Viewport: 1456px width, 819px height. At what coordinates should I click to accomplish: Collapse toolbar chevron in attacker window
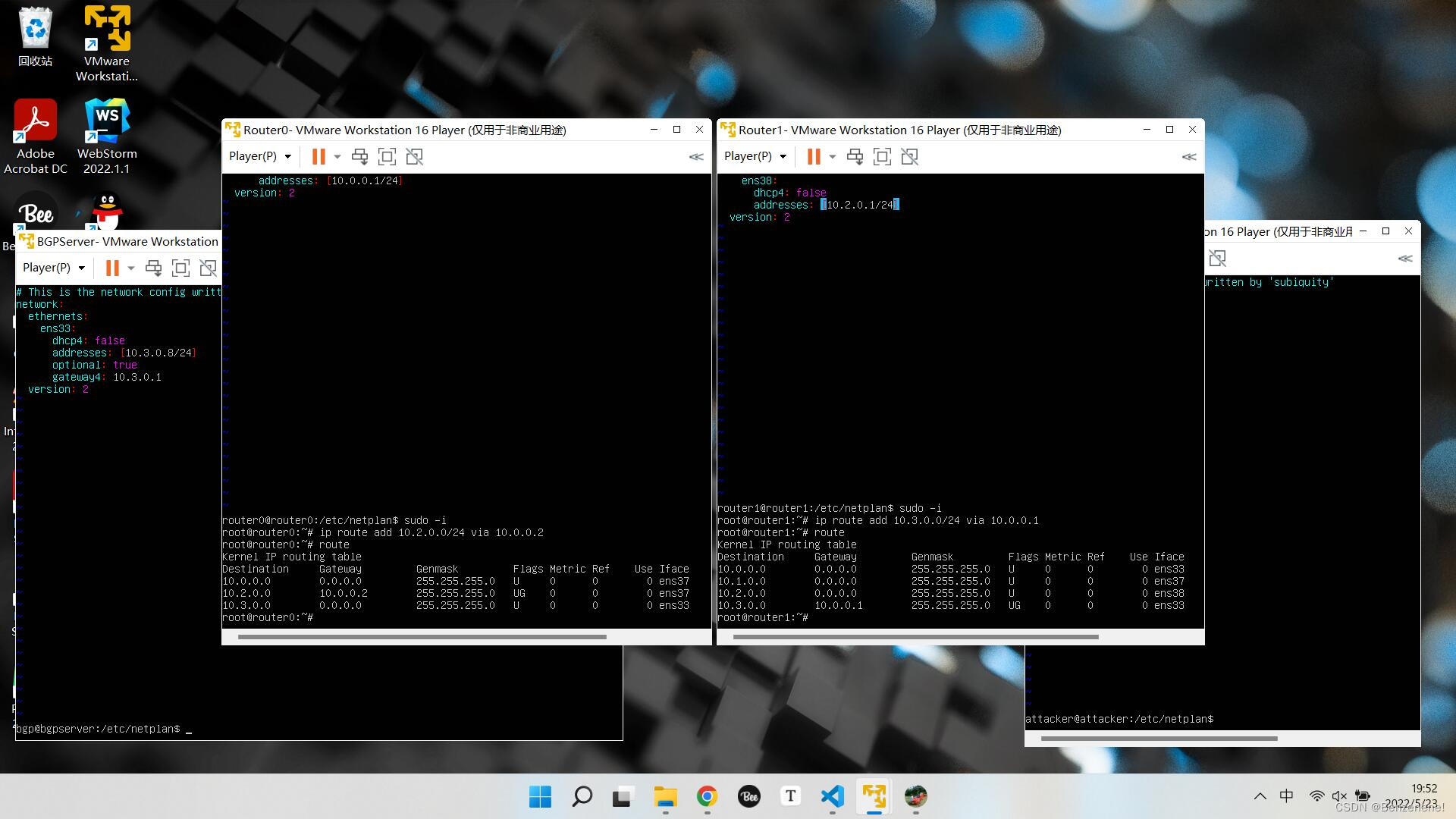coord(1405,259)
